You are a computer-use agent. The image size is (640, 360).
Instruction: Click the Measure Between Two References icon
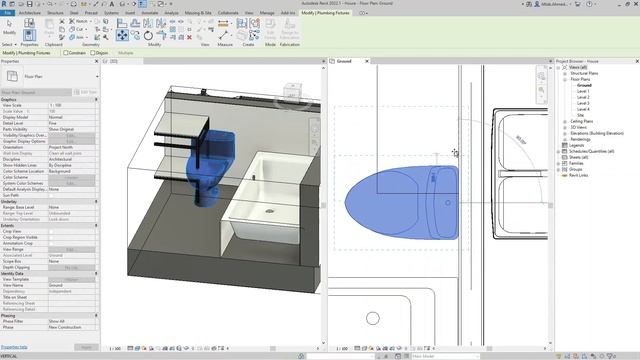(223, 36)
